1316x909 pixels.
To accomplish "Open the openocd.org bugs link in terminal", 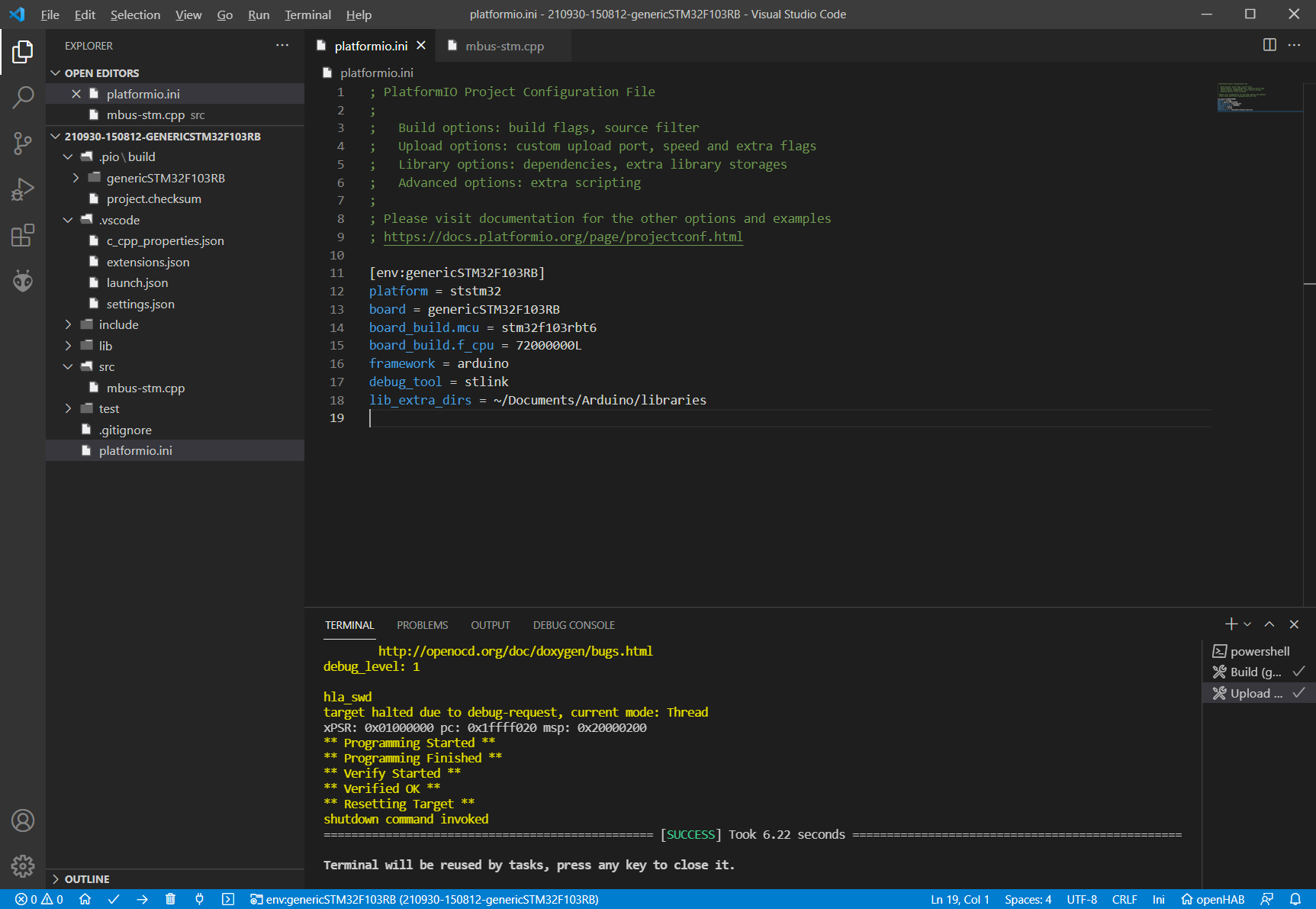I will coord(515,651).
